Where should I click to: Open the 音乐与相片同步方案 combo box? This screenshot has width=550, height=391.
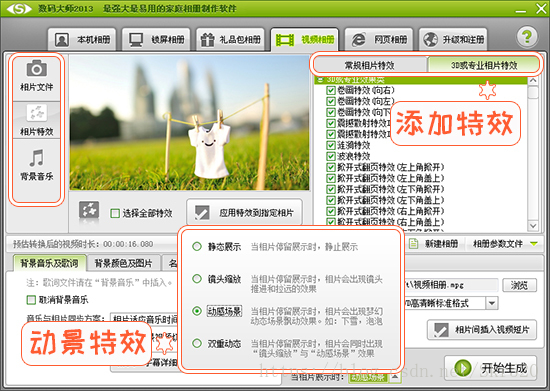(144, 319)
